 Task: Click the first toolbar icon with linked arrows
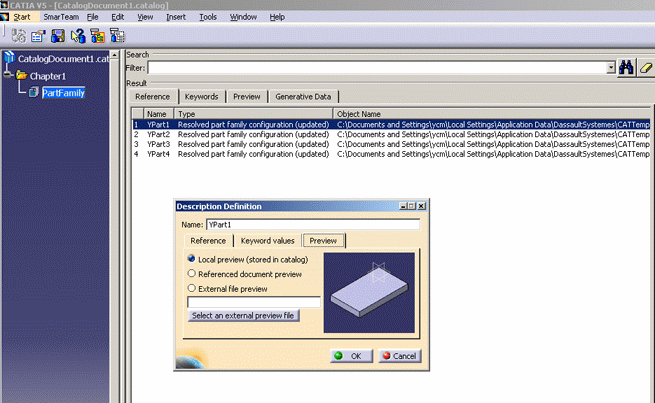(19, 36)
